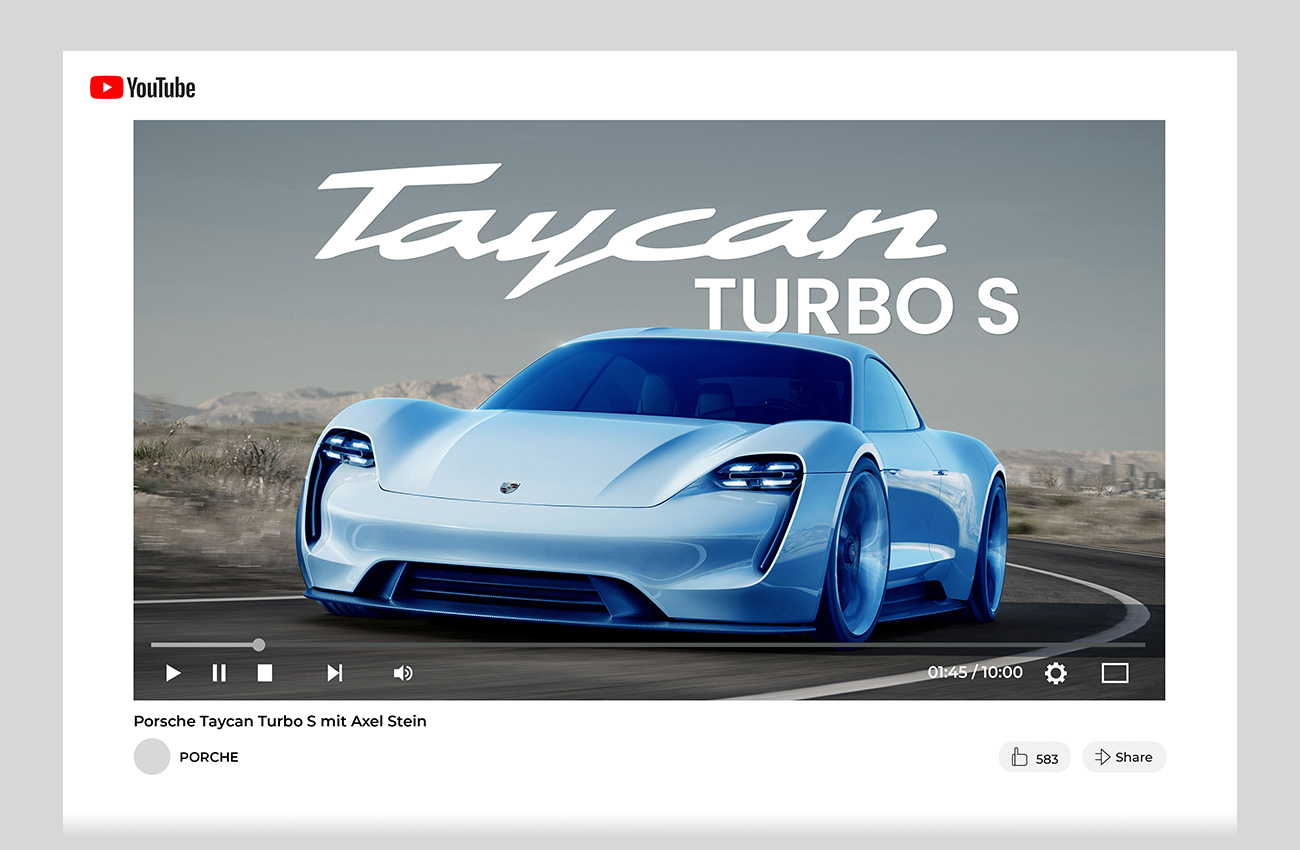Click the 01:45 / 10:00 time display
The width and height of the screenshot is (1300, 850).
click(x=974, y=672)
